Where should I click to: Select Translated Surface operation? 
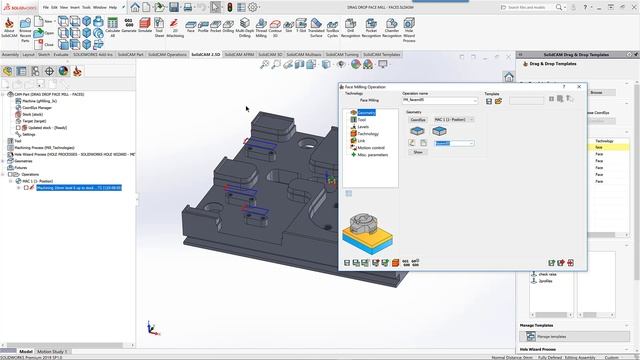[316, 27]
